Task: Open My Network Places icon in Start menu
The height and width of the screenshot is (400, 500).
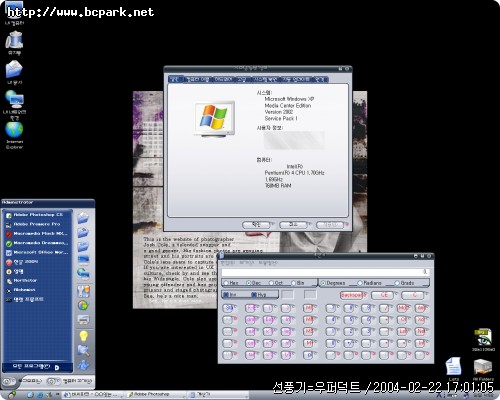Action: tap(83, 273)
